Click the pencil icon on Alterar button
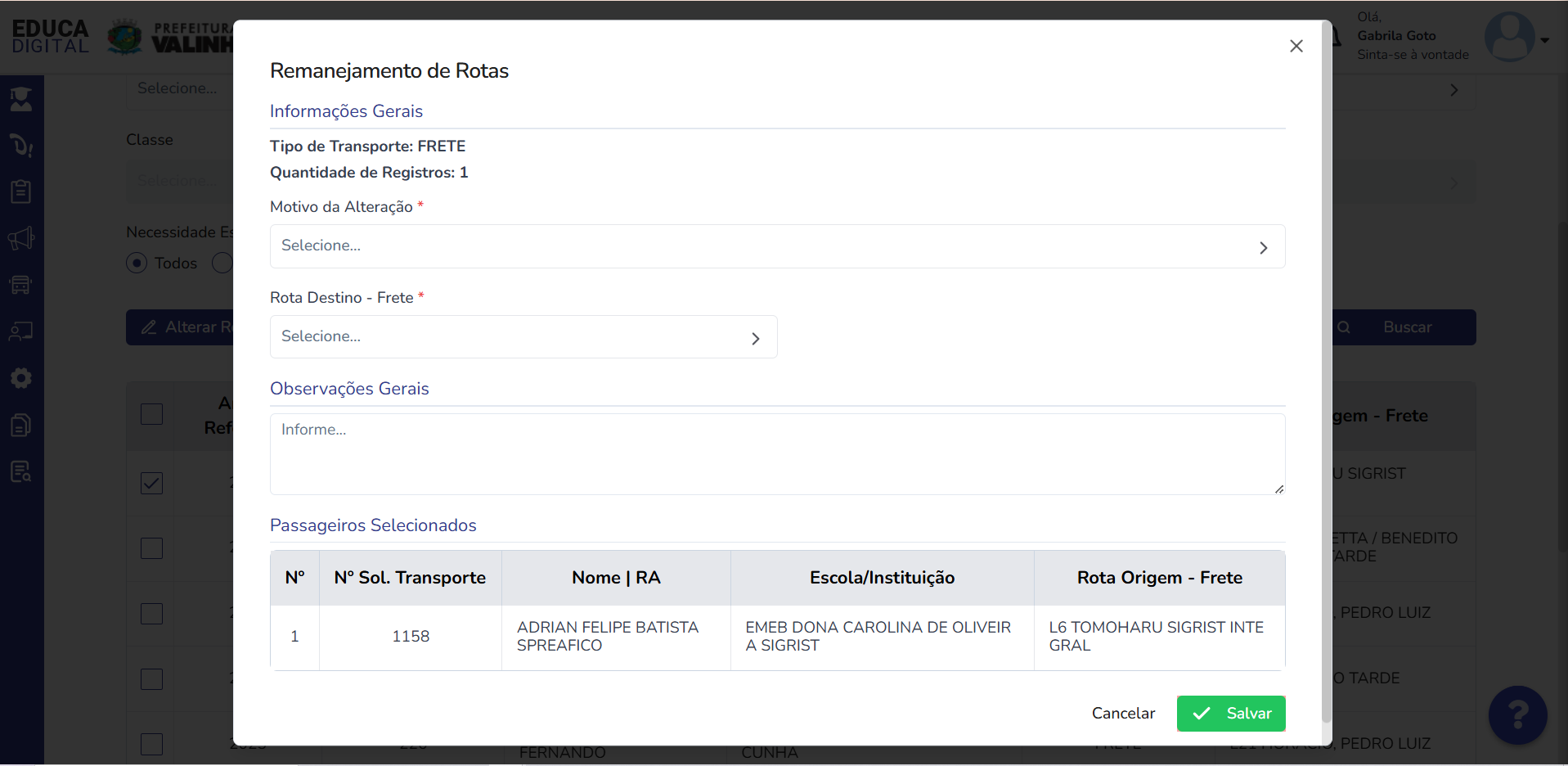Viewport: 1568px width, 766px height. [149, 327]
